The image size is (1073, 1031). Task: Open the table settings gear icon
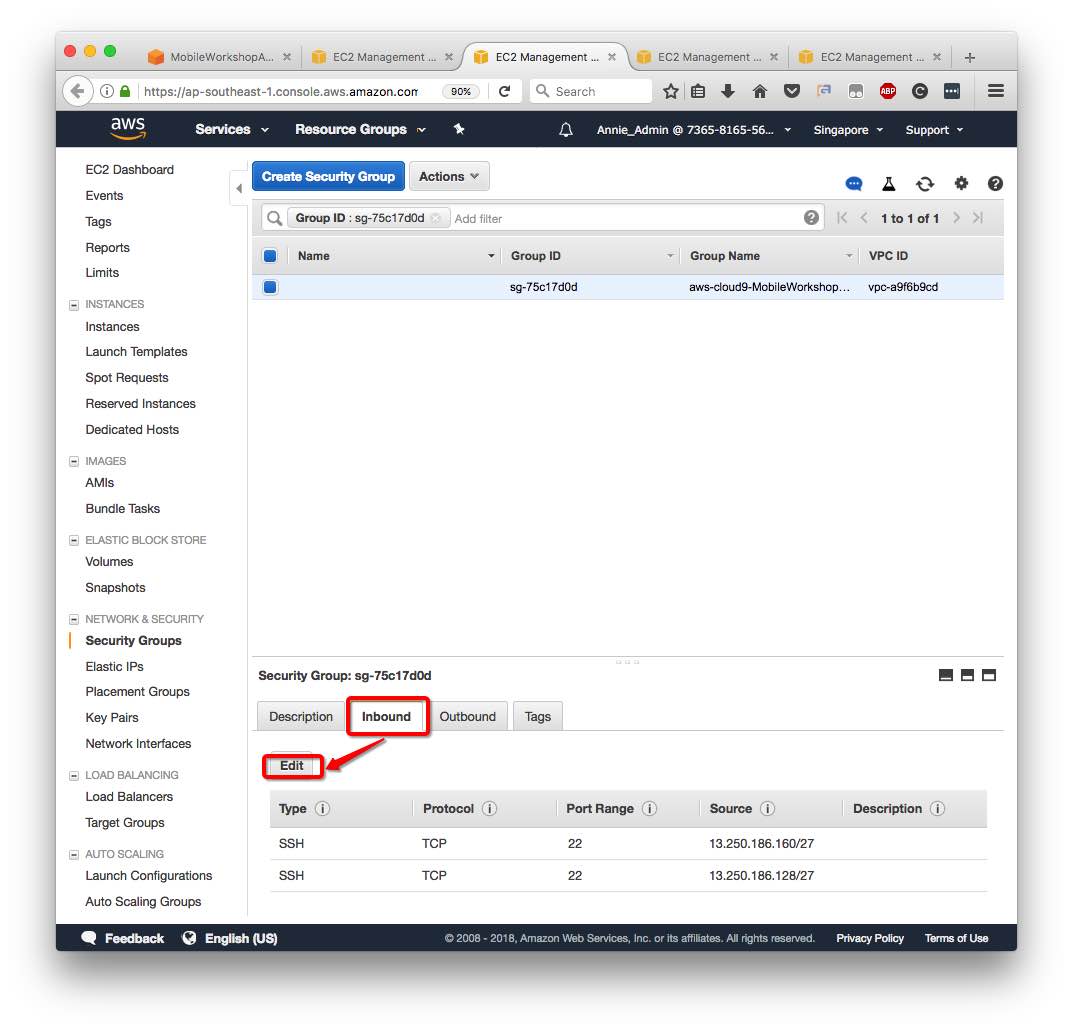[961, 183]
